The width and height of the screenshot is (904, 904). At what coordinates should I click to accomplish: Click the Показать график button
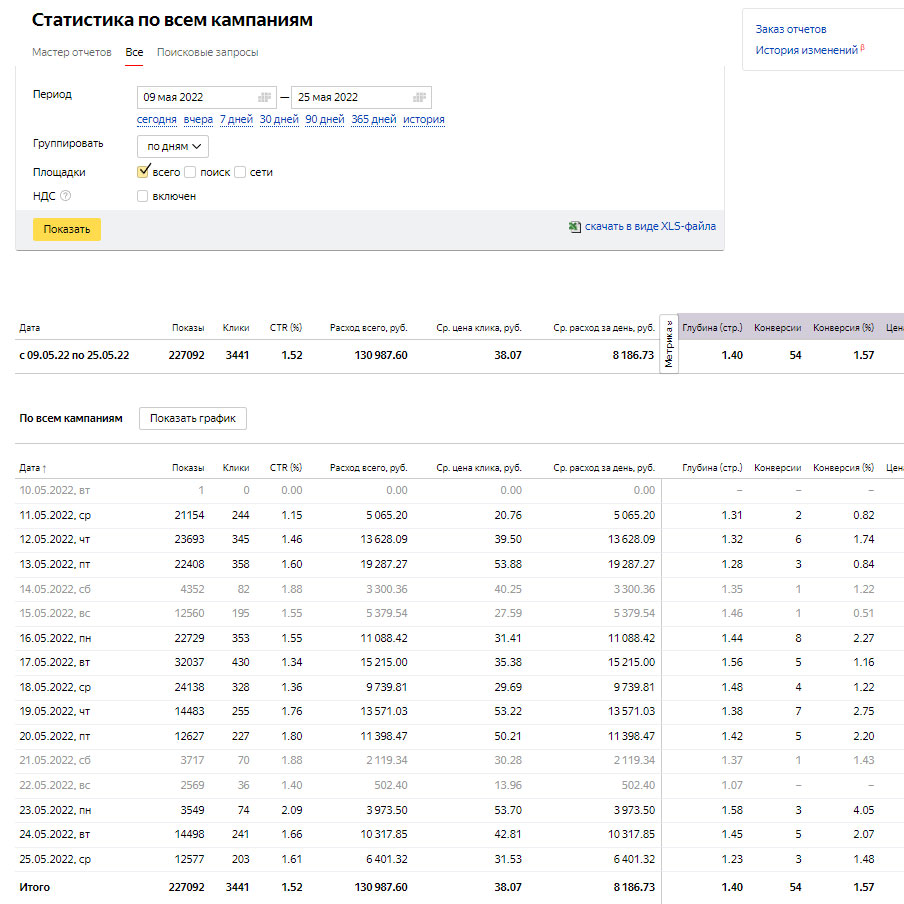[193, 418]
